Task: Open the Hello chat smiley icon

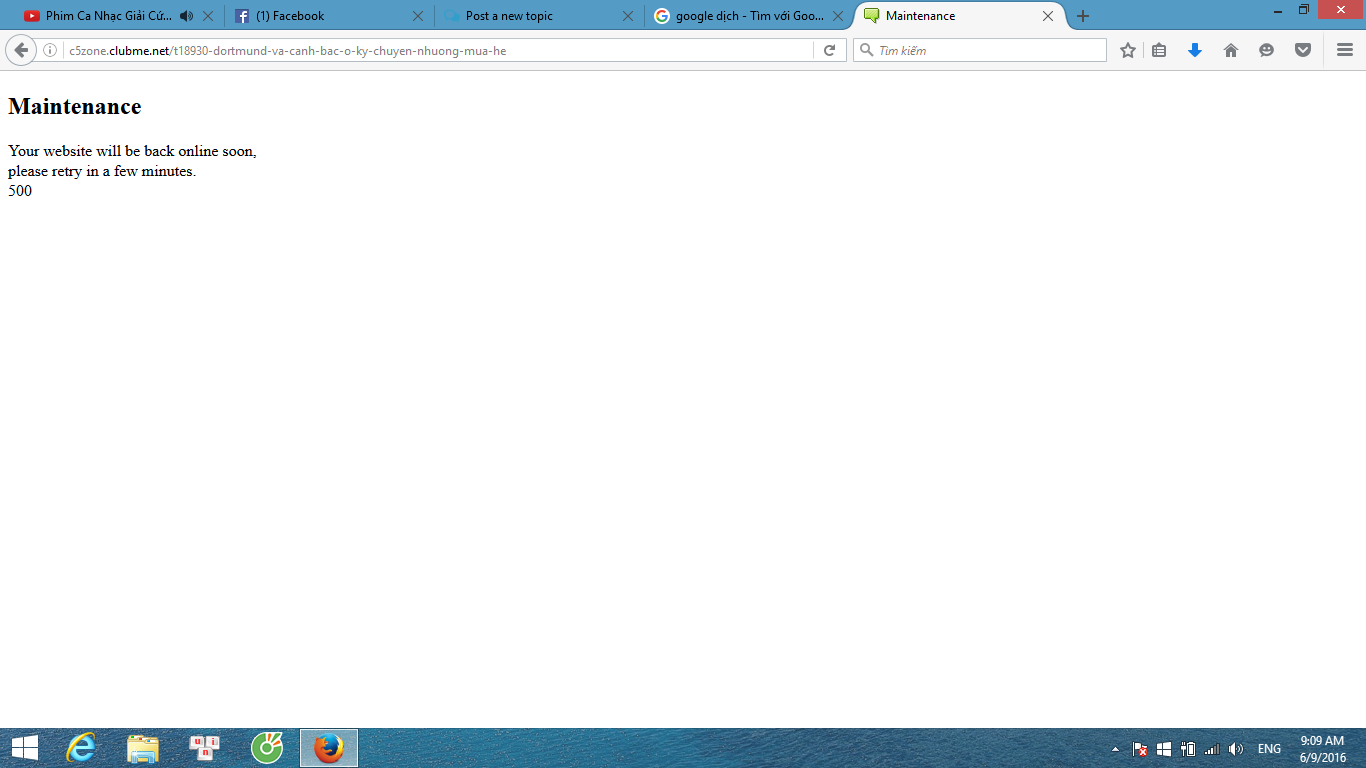Action: point(1266,50)
